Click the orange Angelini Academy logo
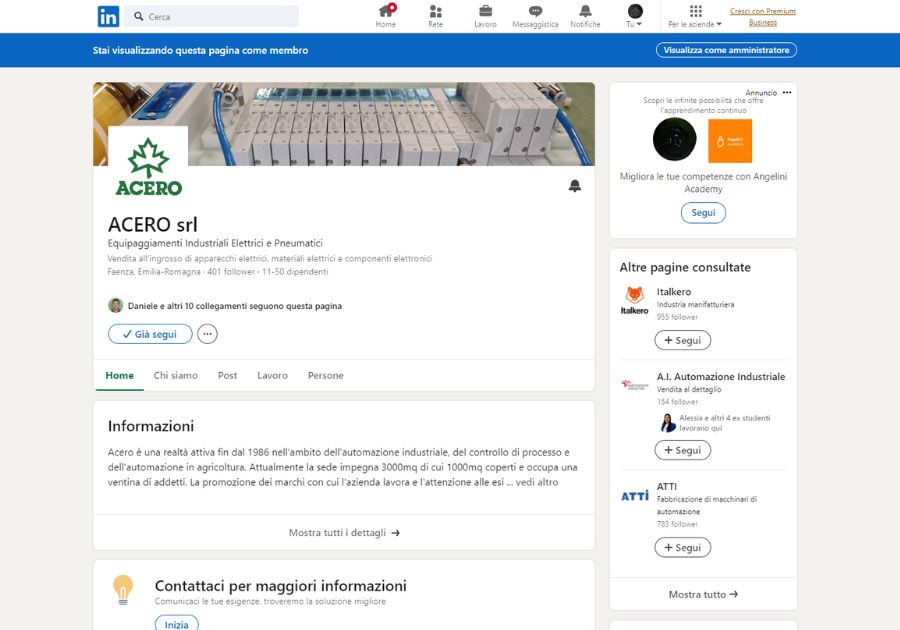 730,141
